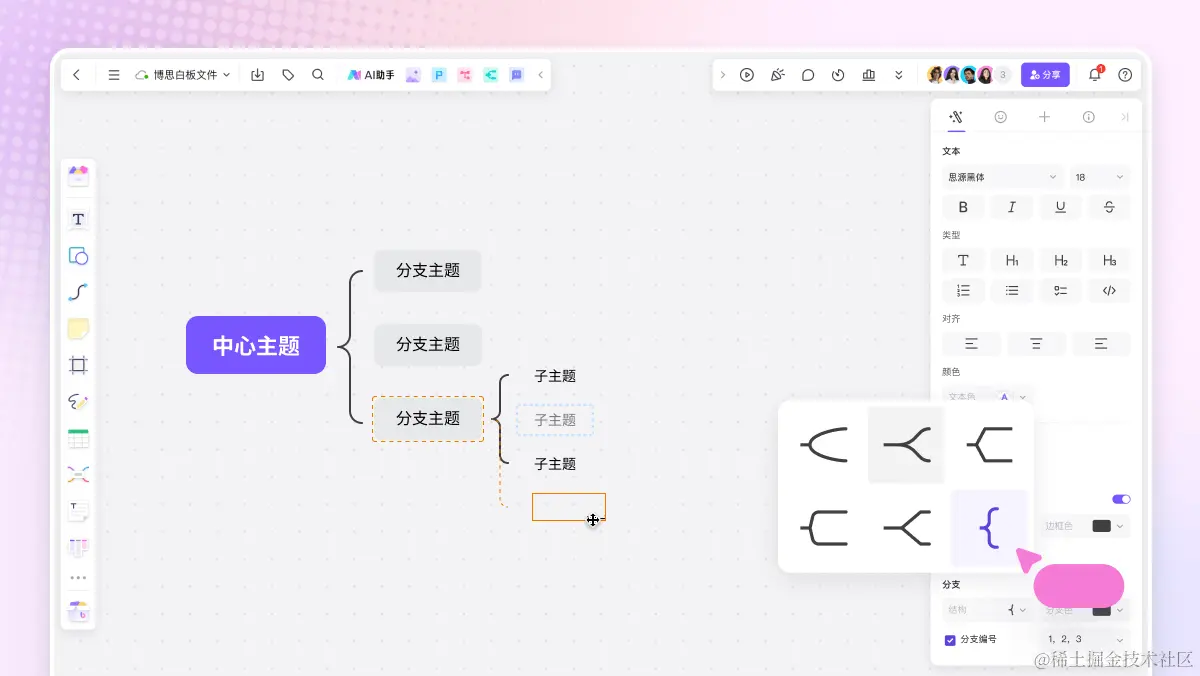Turn off the border toggle switch
The image size is (1200, 676).
[1120, 499]
